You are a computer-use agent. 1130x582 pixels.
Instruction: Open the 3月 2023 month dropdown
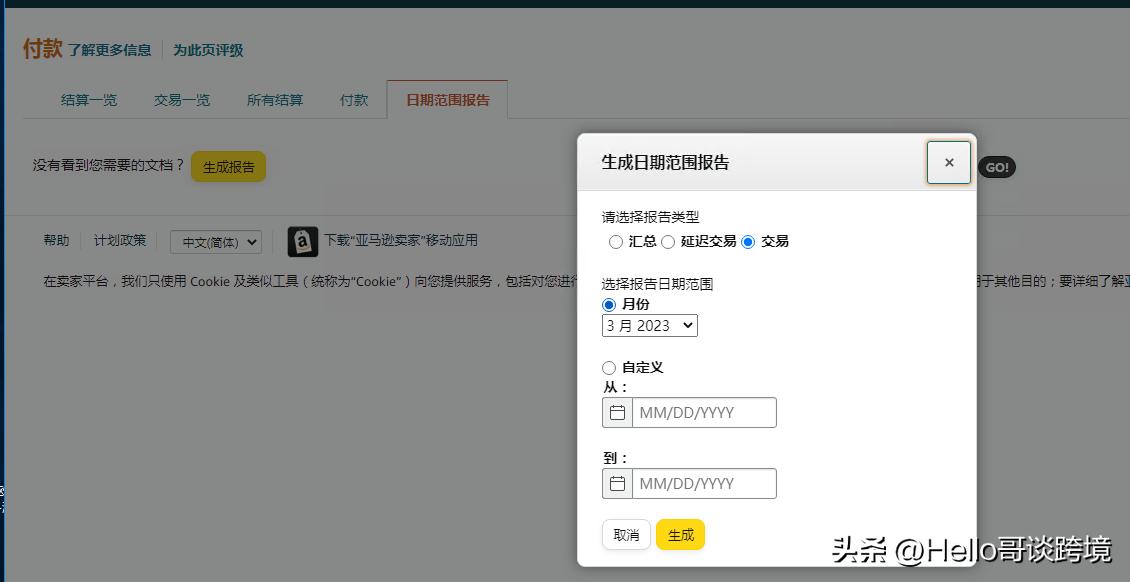(649, 325)
